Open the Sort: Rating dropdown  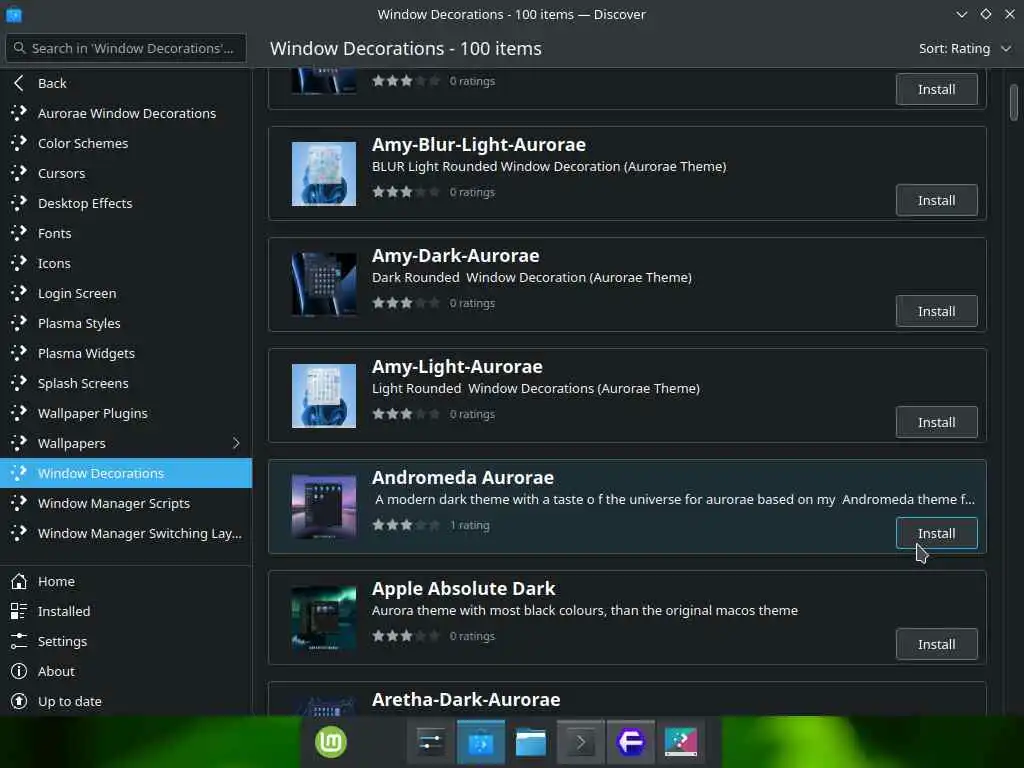965,48
